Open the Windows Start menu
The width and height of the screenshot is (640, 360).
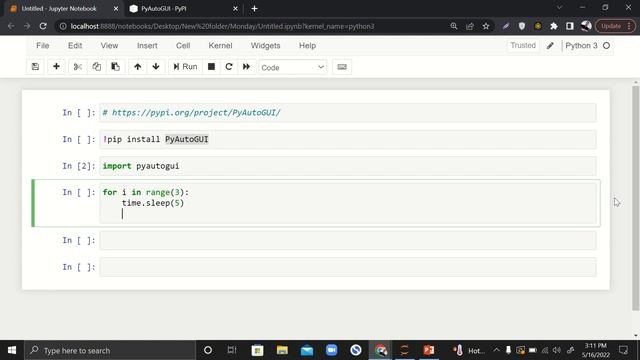(x=12, y=350)
